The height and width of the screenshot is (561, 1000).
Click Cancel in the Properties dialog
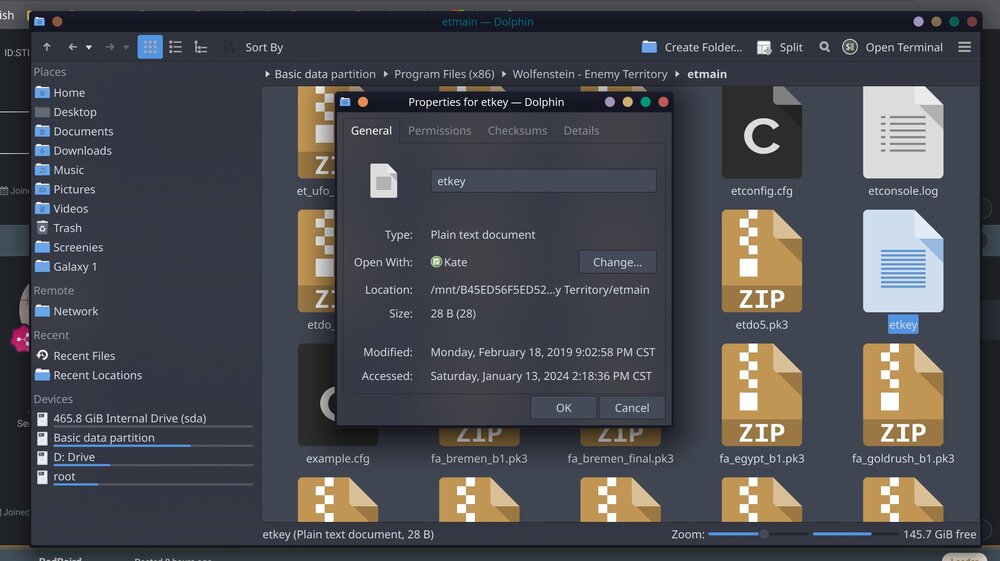[x=631, y=407]
